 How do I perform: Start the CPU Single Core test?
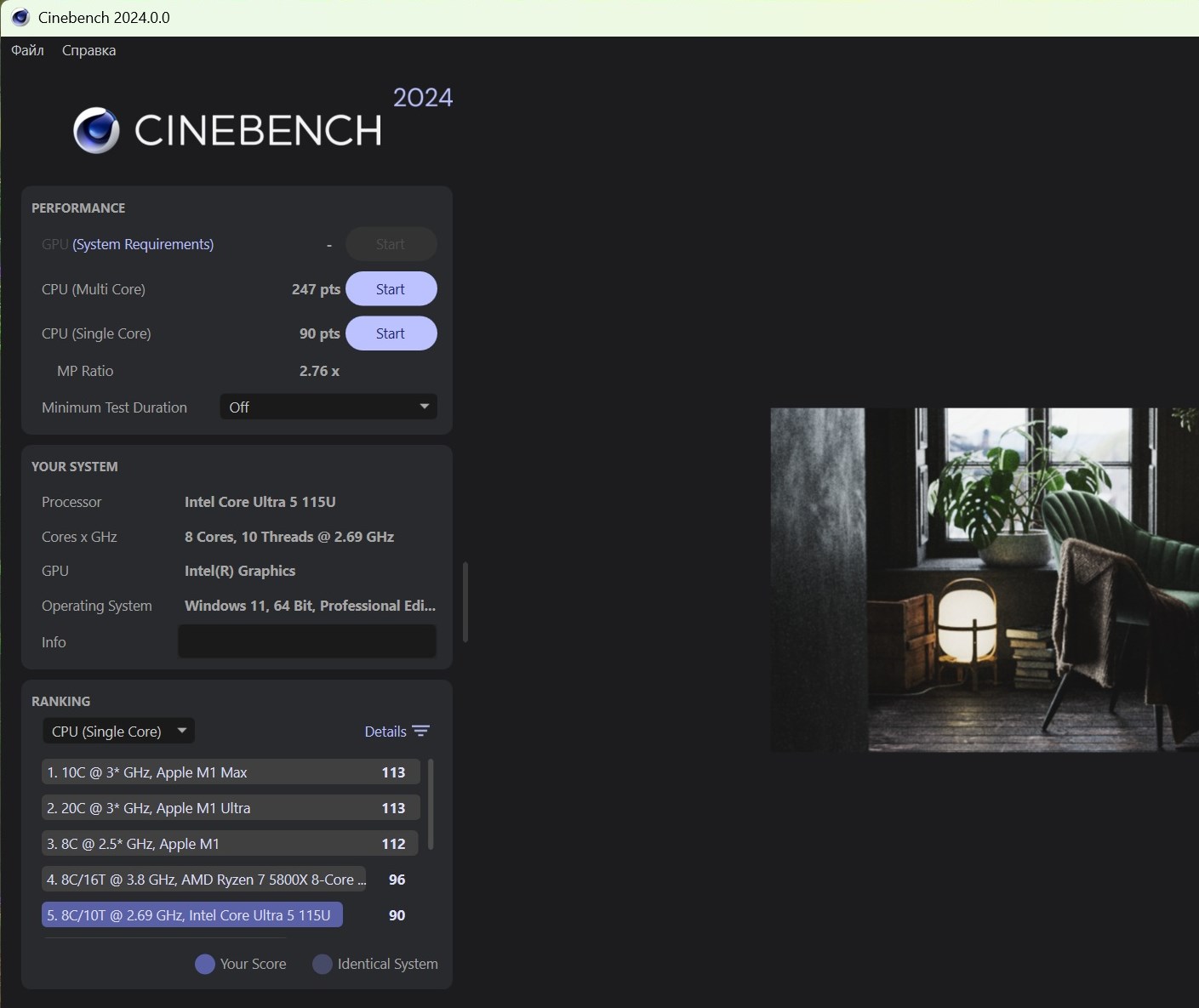pos(391,333)
